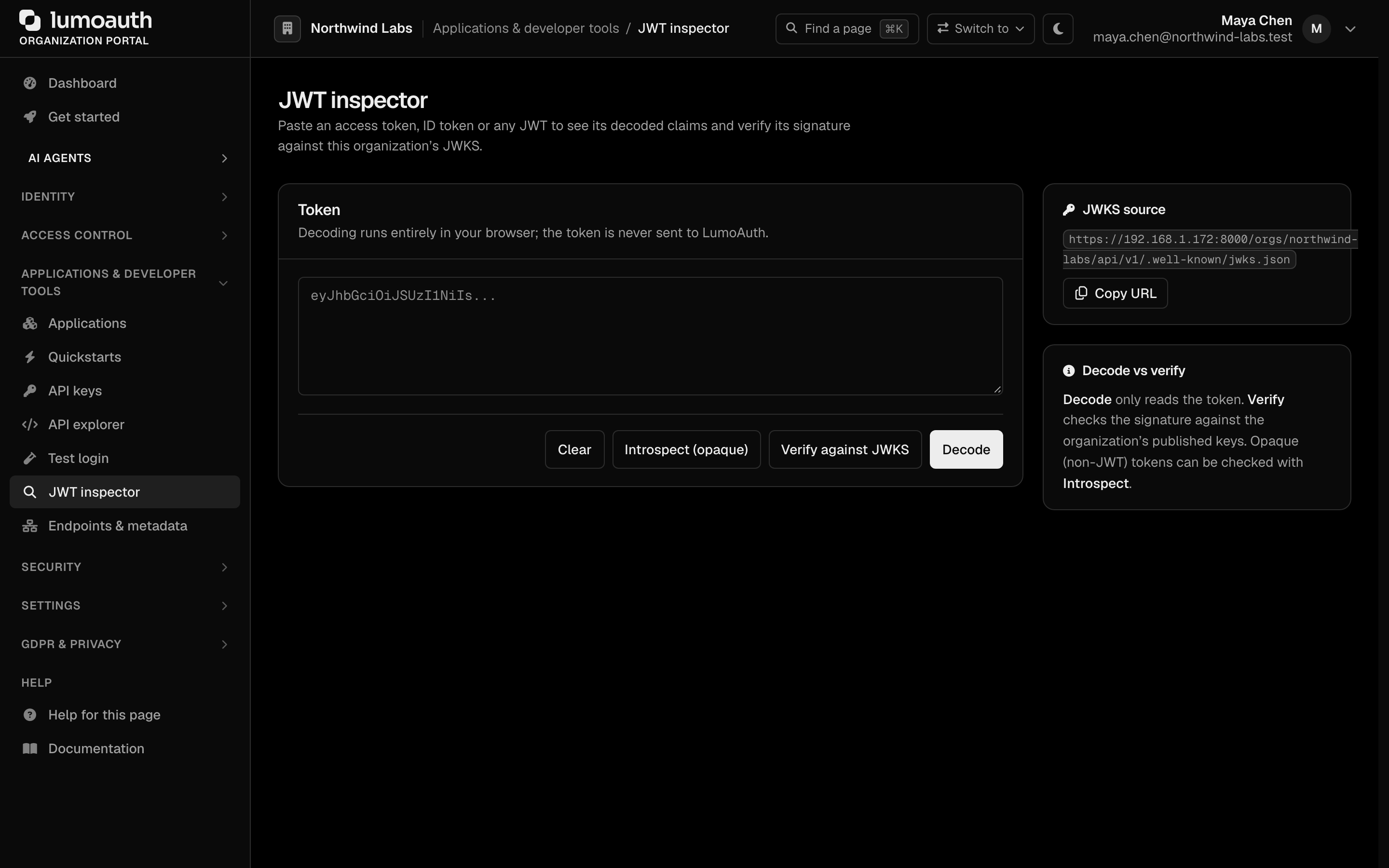The height and width of the screenshot is (868, 1389).
Task: Click the JWKS source key icon
Action: tap(1069, 210)
